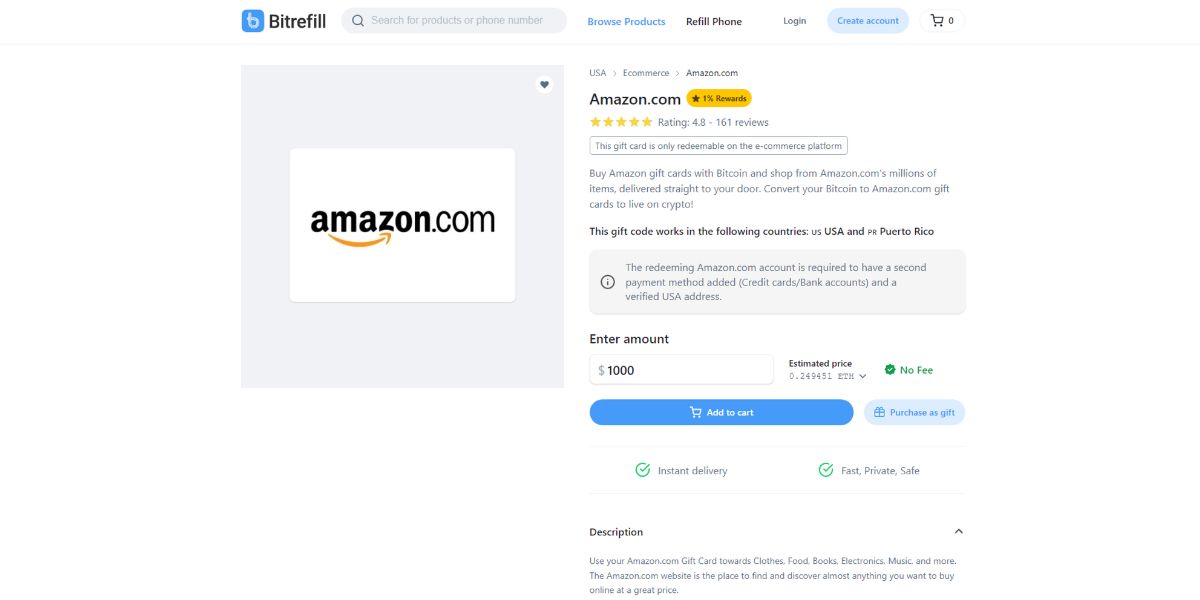This screenshot has width=1200, height=600.
Task: Click inside the amount input field
Action: point(680,369)
